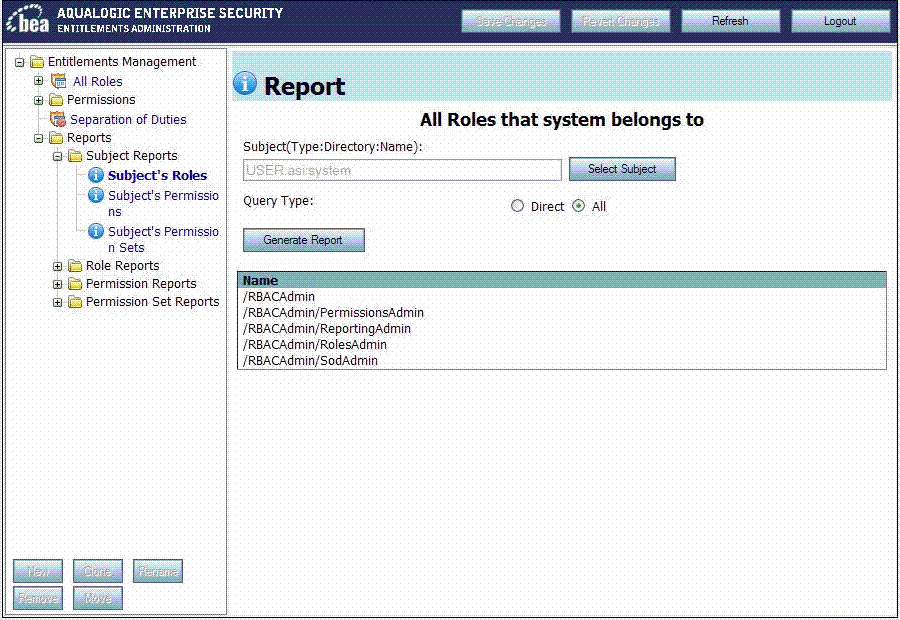
Task: Click the Permission Set Reports tree label
Action: [x=153, y=302]
